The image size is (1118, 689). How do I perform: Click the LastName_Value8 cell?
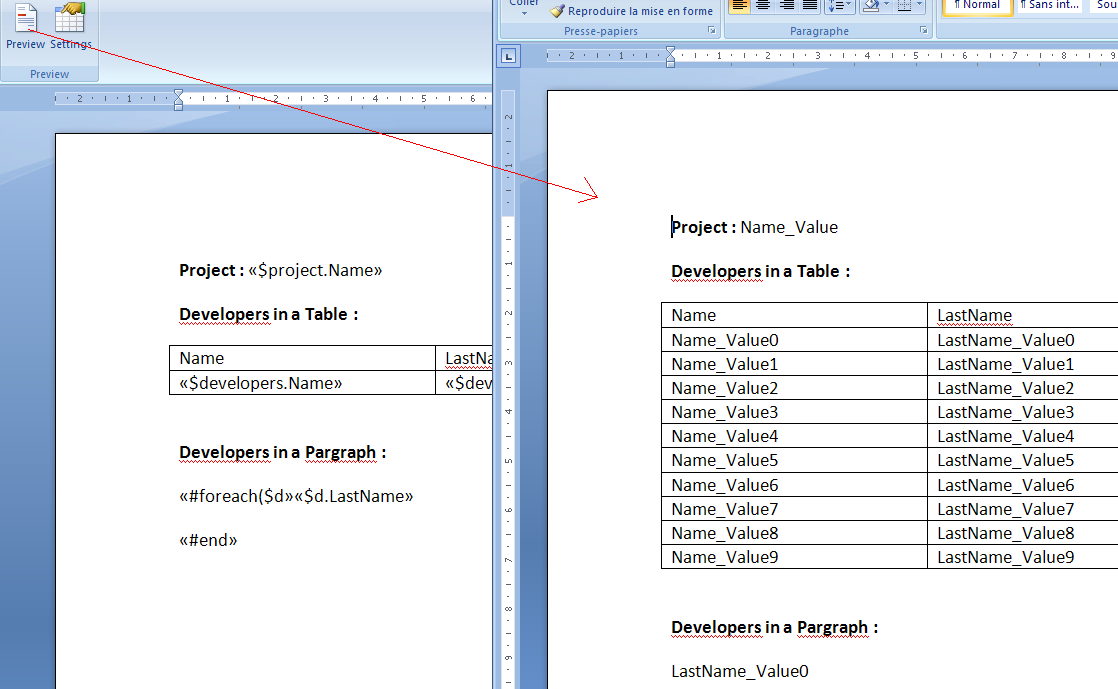pyautogui.click(x=1022, y=534)
